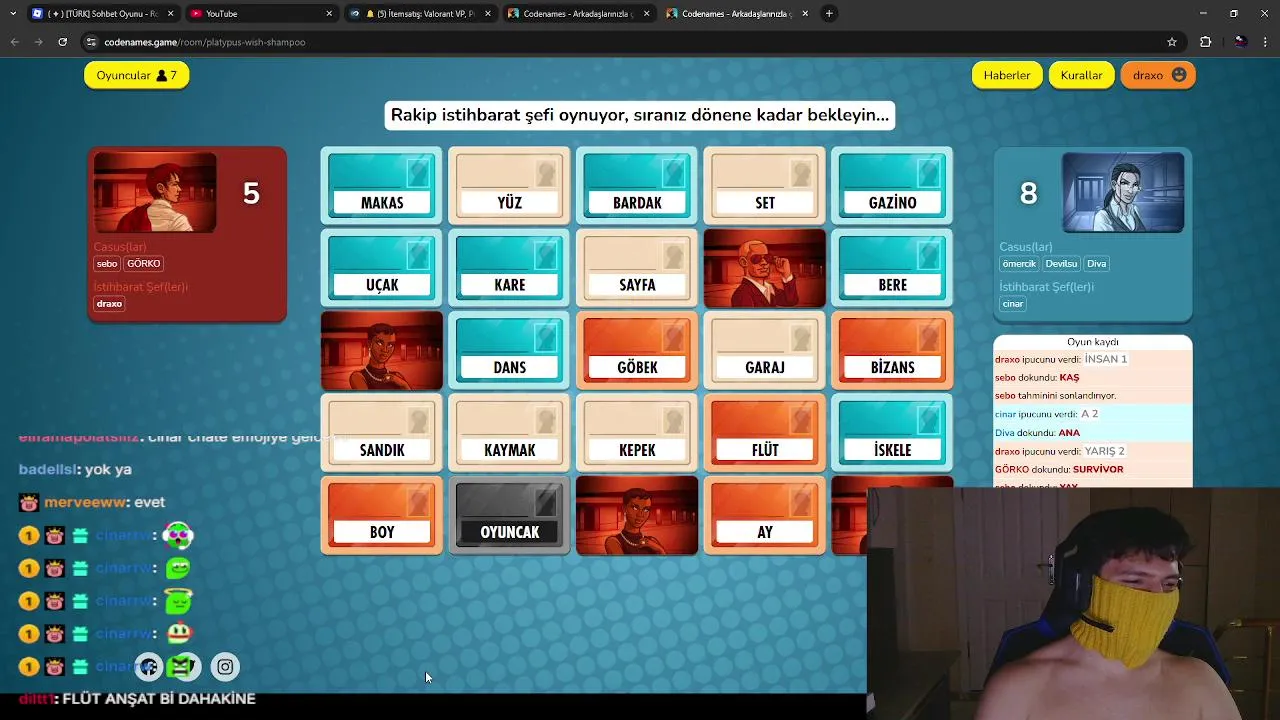Viewport: 1280px width, 720px height.
Task: Click the Instagram icon in the overlay
Action: (225, 667)
